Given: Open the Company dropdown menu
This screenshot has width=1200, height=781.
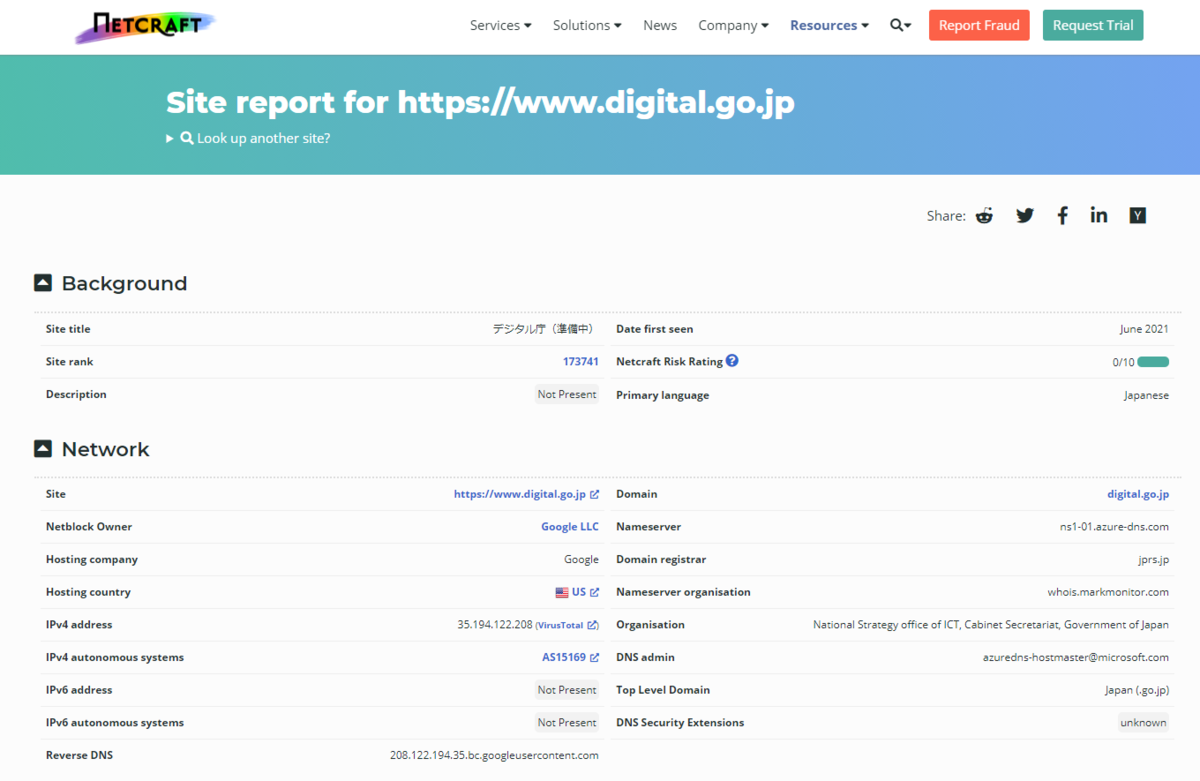Looking at the screenshot, I should [733, 25].
